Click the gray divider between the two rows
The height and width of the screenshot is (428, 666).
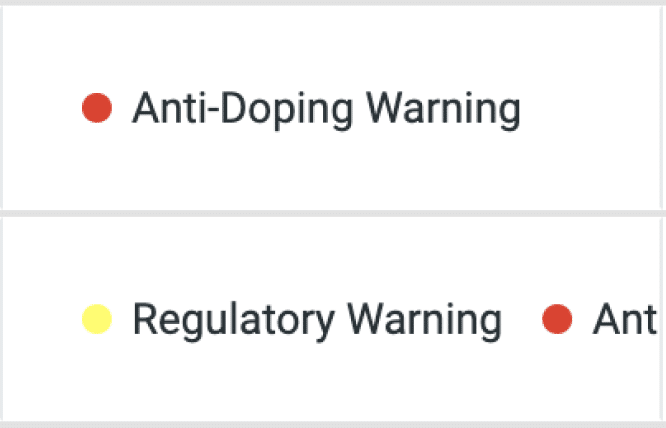(333, 213)
